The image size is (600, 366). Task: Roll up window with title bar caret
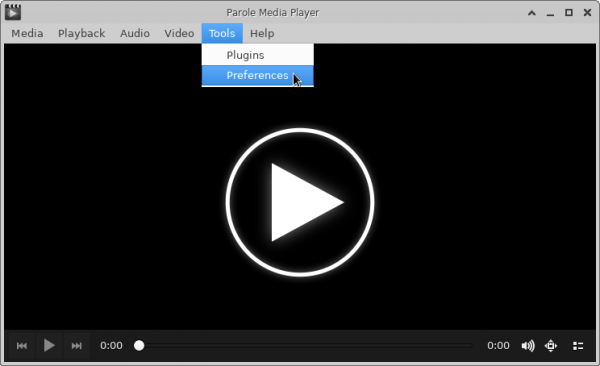coord(532,13)
